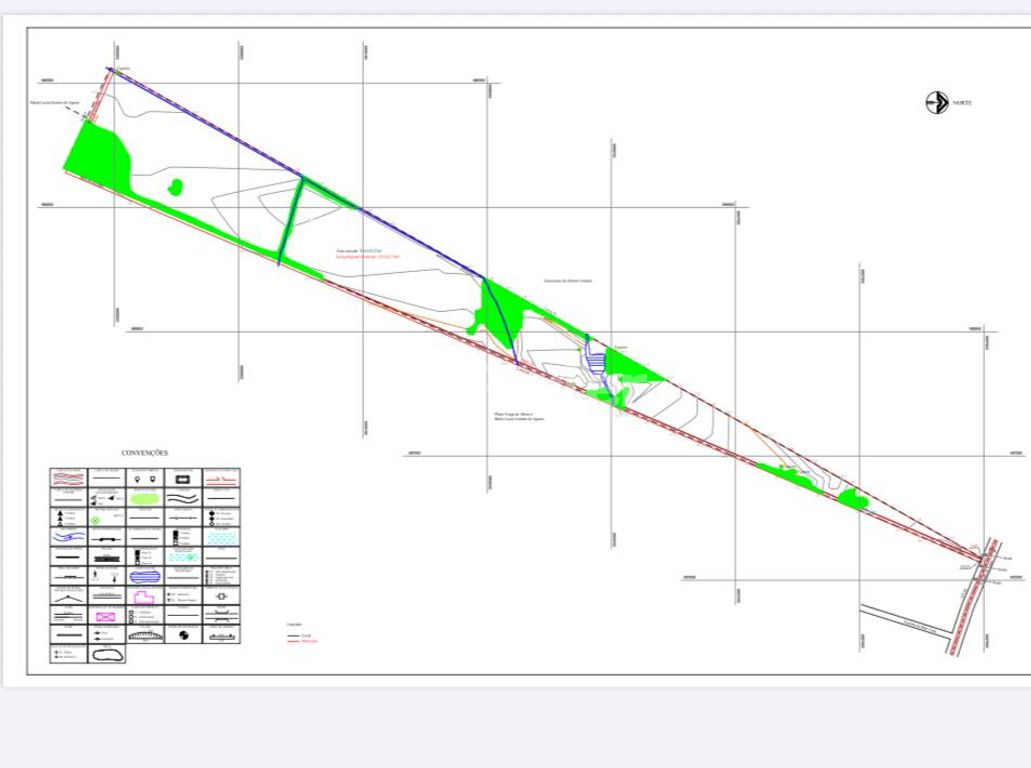Click the NORTE label beside compass
Viewport: 1031px width, 768px height.
tap(962, 103)
